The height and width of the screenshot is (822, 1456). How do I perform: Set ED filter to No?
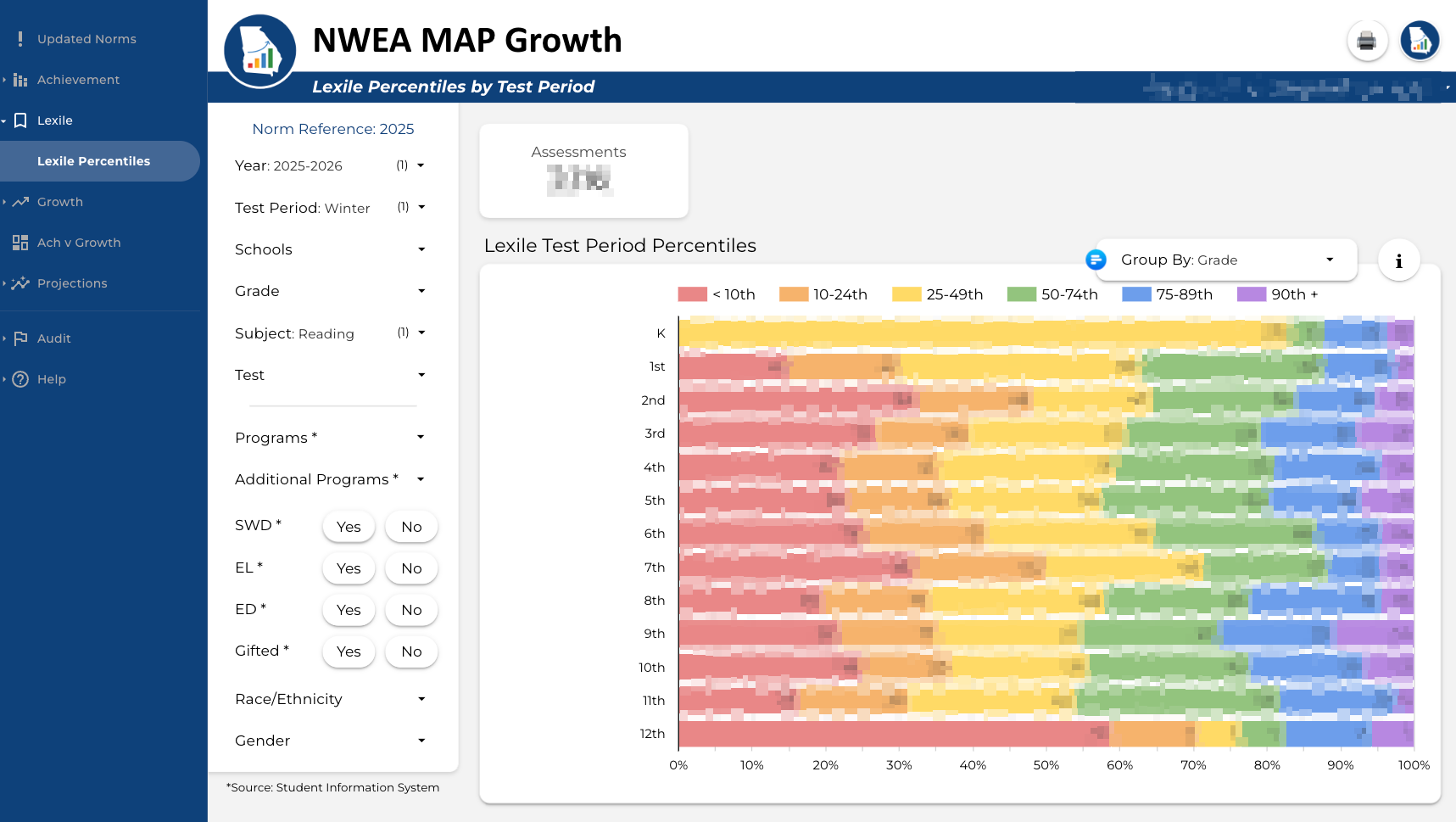411,610
